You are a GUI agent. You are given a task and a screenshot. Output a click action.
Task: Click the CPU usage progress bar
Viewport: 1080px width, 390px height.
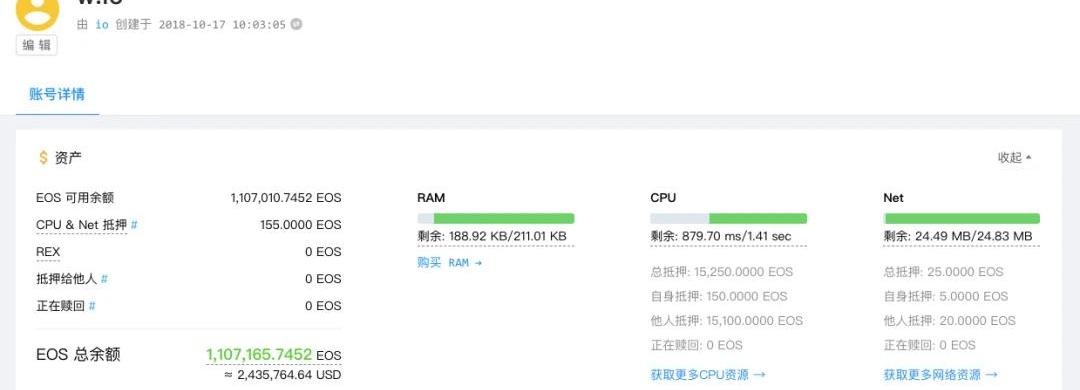[729, 218]
